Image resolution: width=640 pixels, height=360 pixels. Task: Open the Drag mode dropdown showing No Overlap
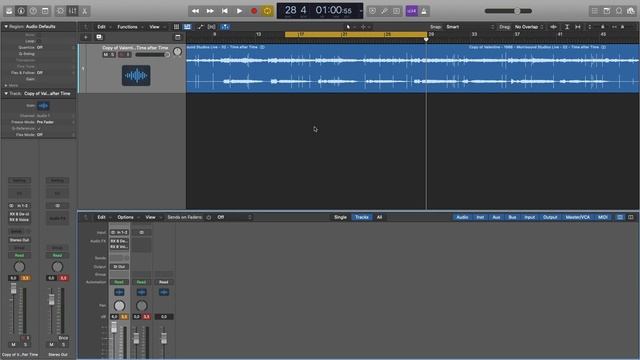pyautogui.click(x=529, y=27)
